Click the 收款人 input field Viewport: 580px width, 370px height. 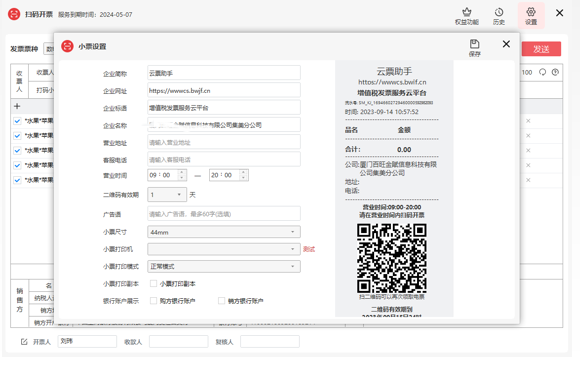pyautogui.click(x=179, y=342)
